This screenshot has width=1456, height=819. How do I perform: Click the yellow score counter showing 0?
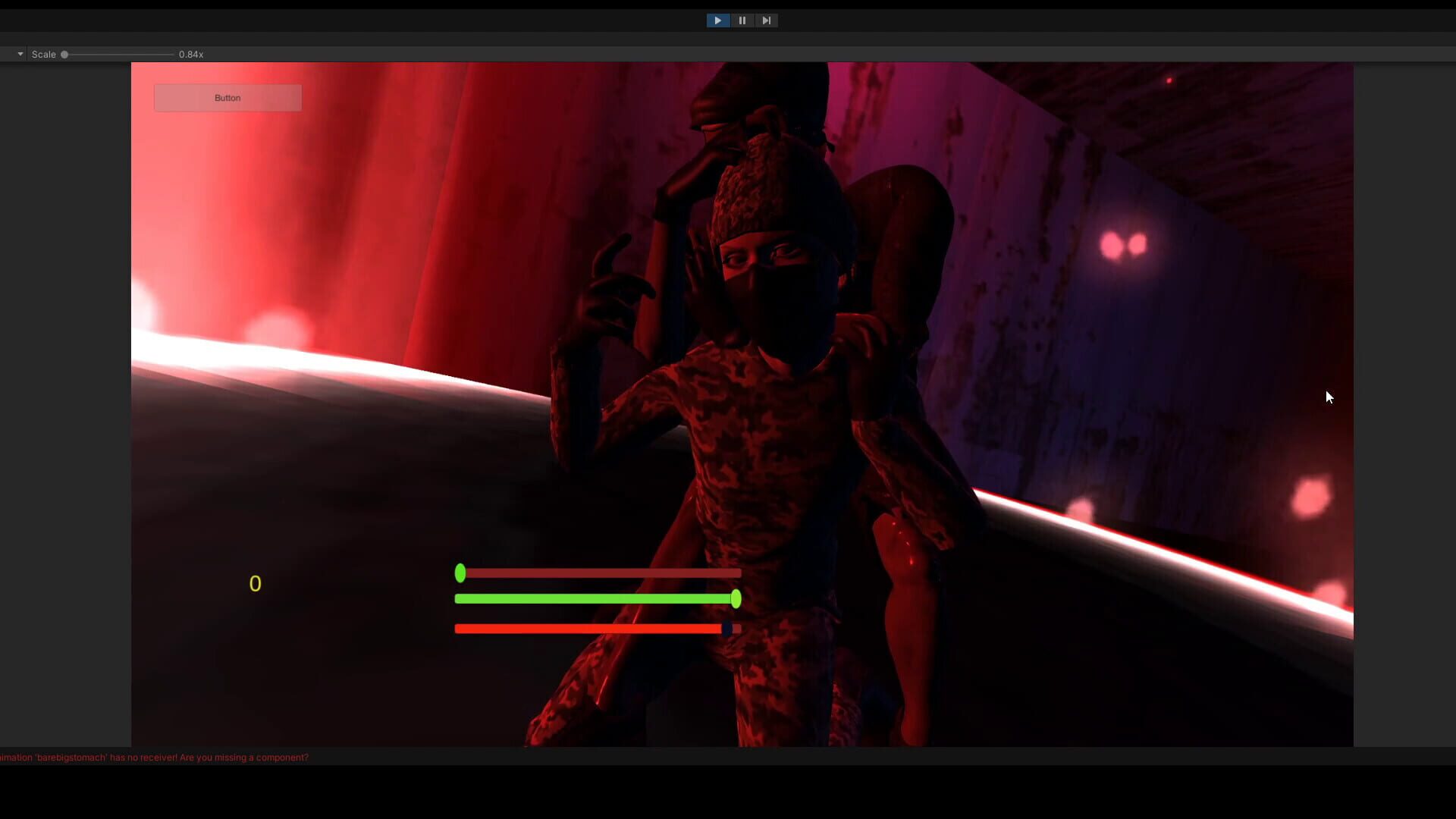[255, 583]
